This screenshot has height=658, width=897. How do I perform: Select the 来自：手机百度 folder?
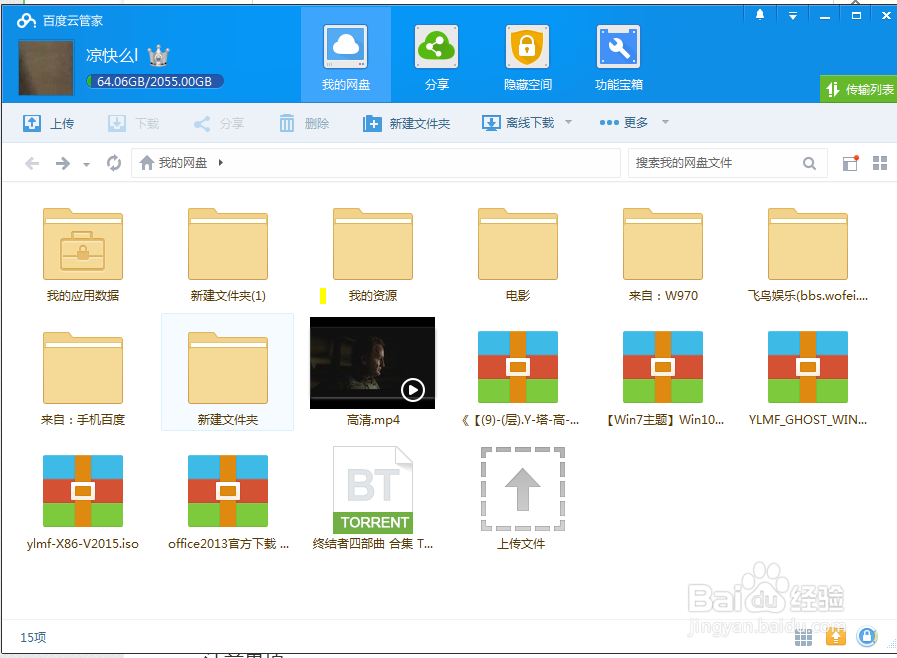83,379
